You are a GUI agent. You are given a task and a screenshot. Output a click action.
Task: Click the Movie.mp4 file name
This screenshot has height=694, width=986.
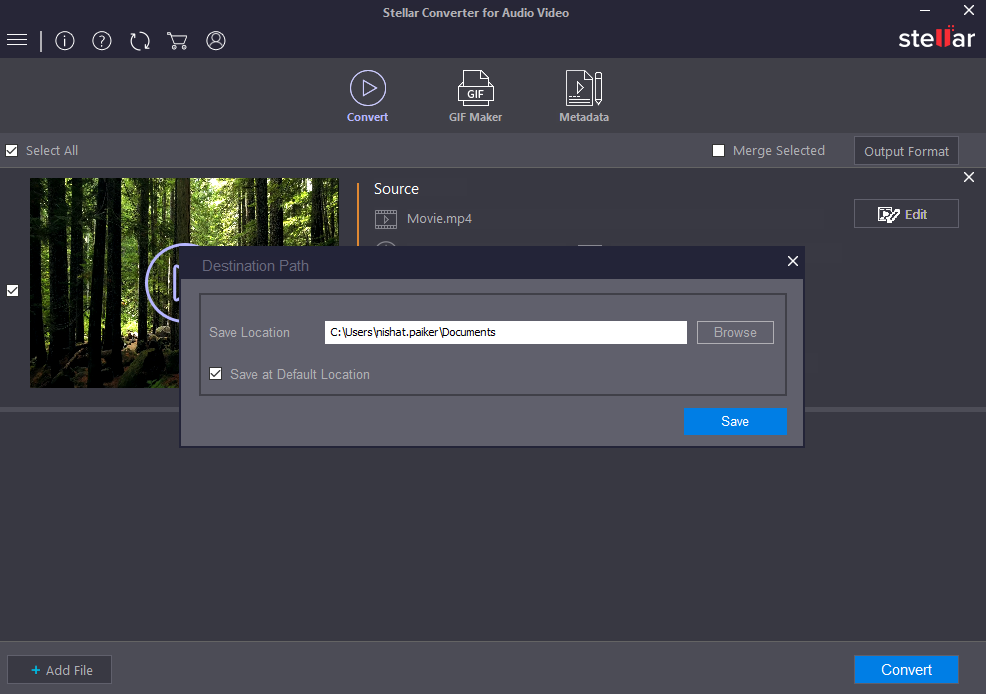pos(439,219)
